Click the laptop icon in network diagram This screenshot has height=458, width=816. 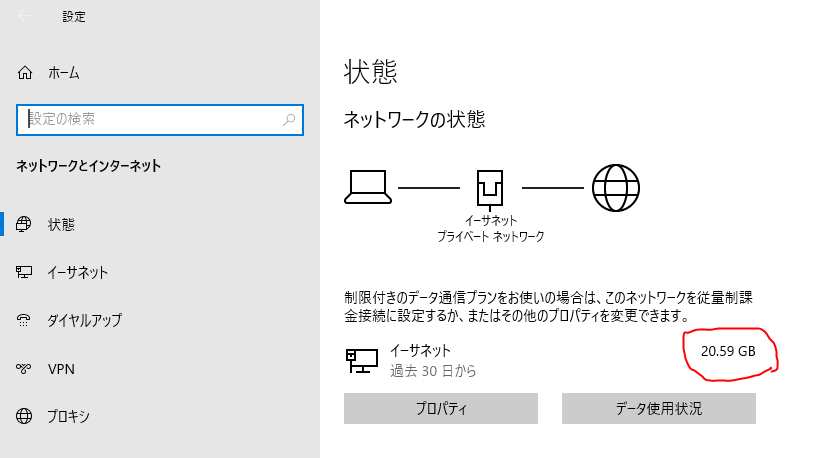point(368,187)
